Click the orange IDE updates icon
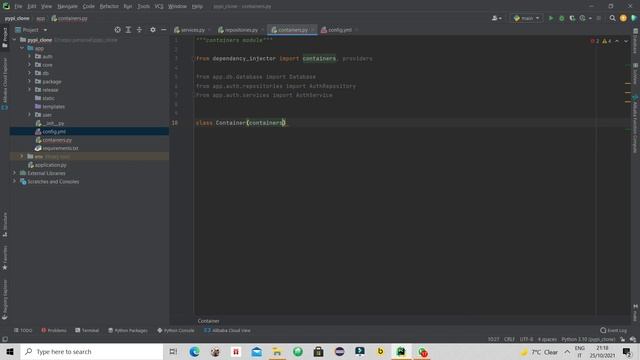The image size is (640, 360). [x=623, y=18]
